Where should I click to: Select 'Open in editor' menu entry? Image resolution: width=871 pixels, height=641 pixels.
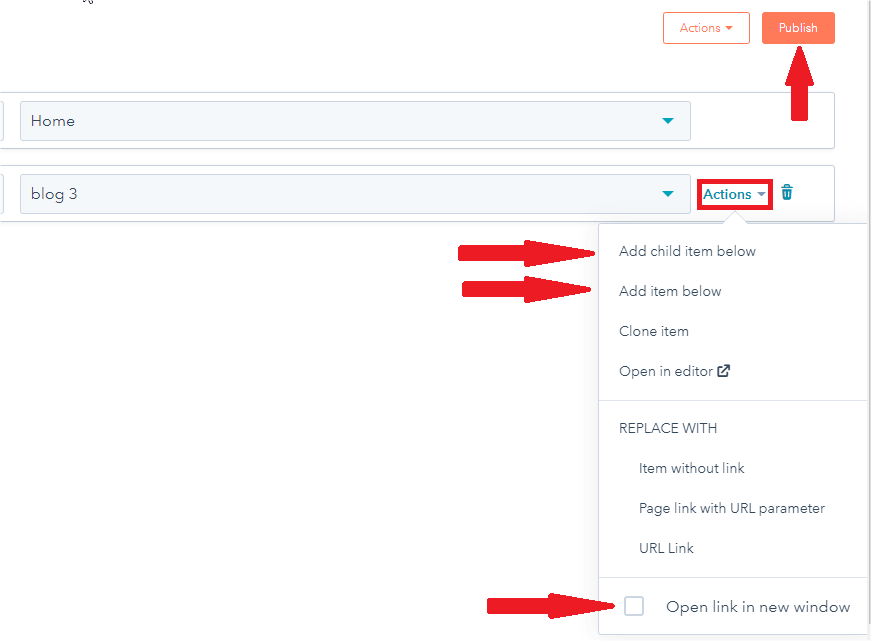point(665,371)
